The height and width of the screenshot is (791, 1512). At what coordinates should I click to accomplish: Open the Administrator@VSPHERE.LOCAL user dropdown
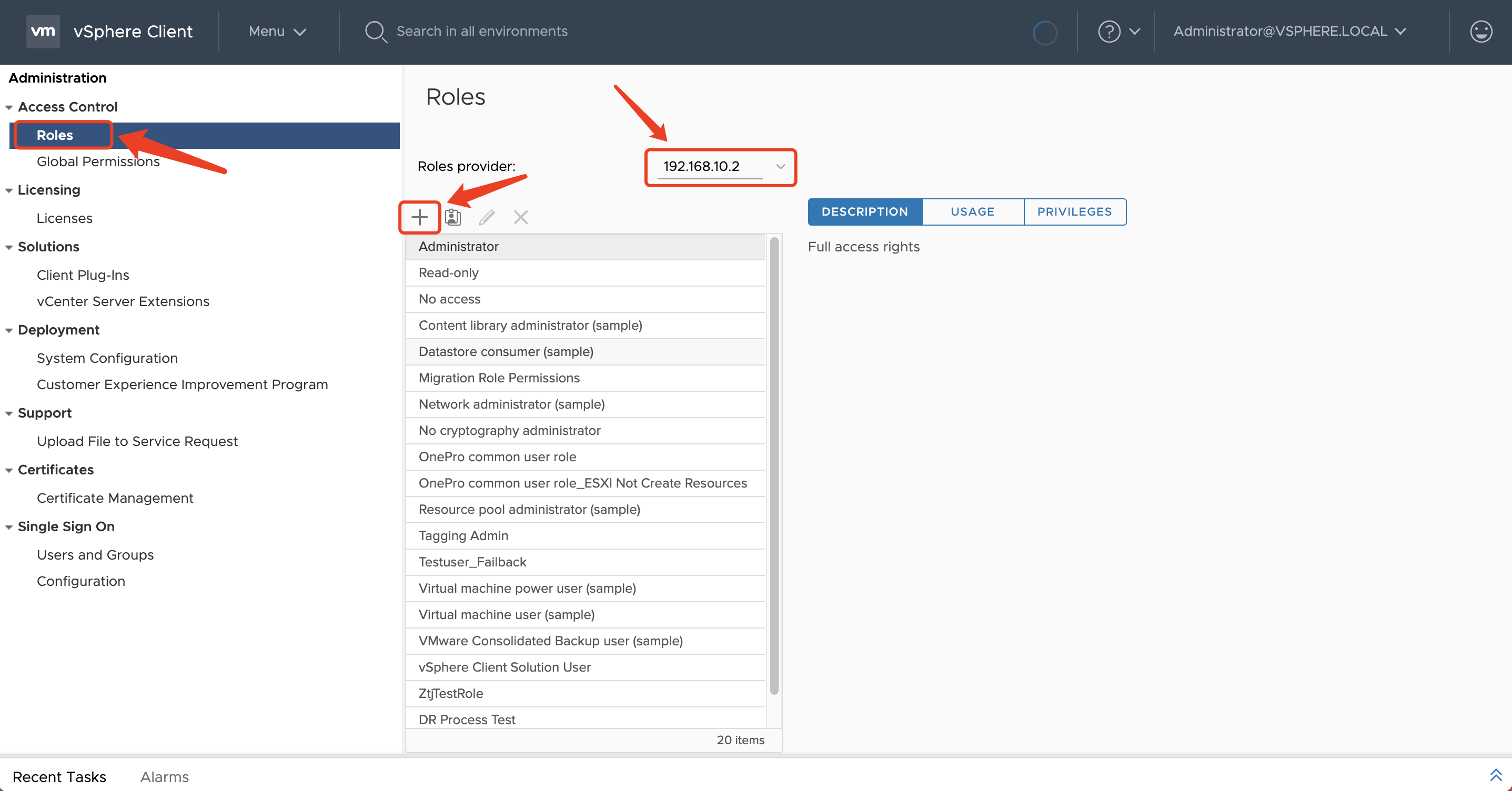coord(1289,32)
